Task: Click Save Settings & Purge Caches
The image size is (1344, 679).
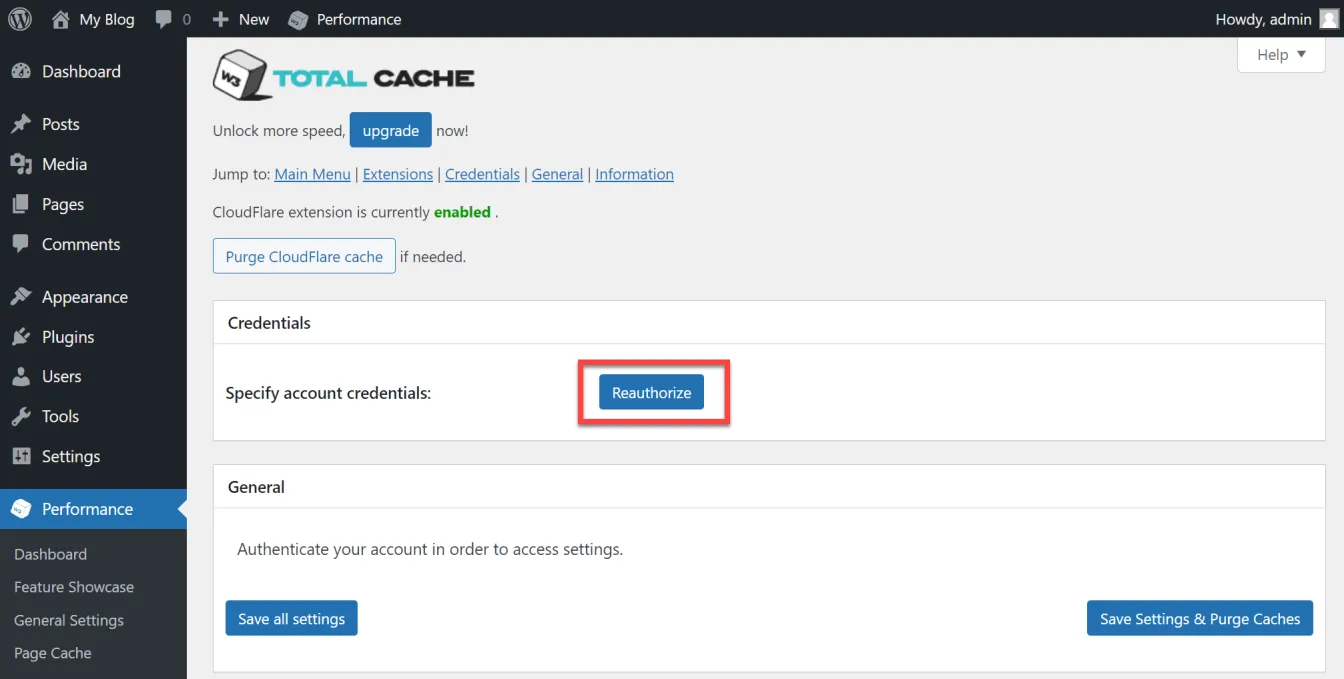Action: coord(1200,618)
